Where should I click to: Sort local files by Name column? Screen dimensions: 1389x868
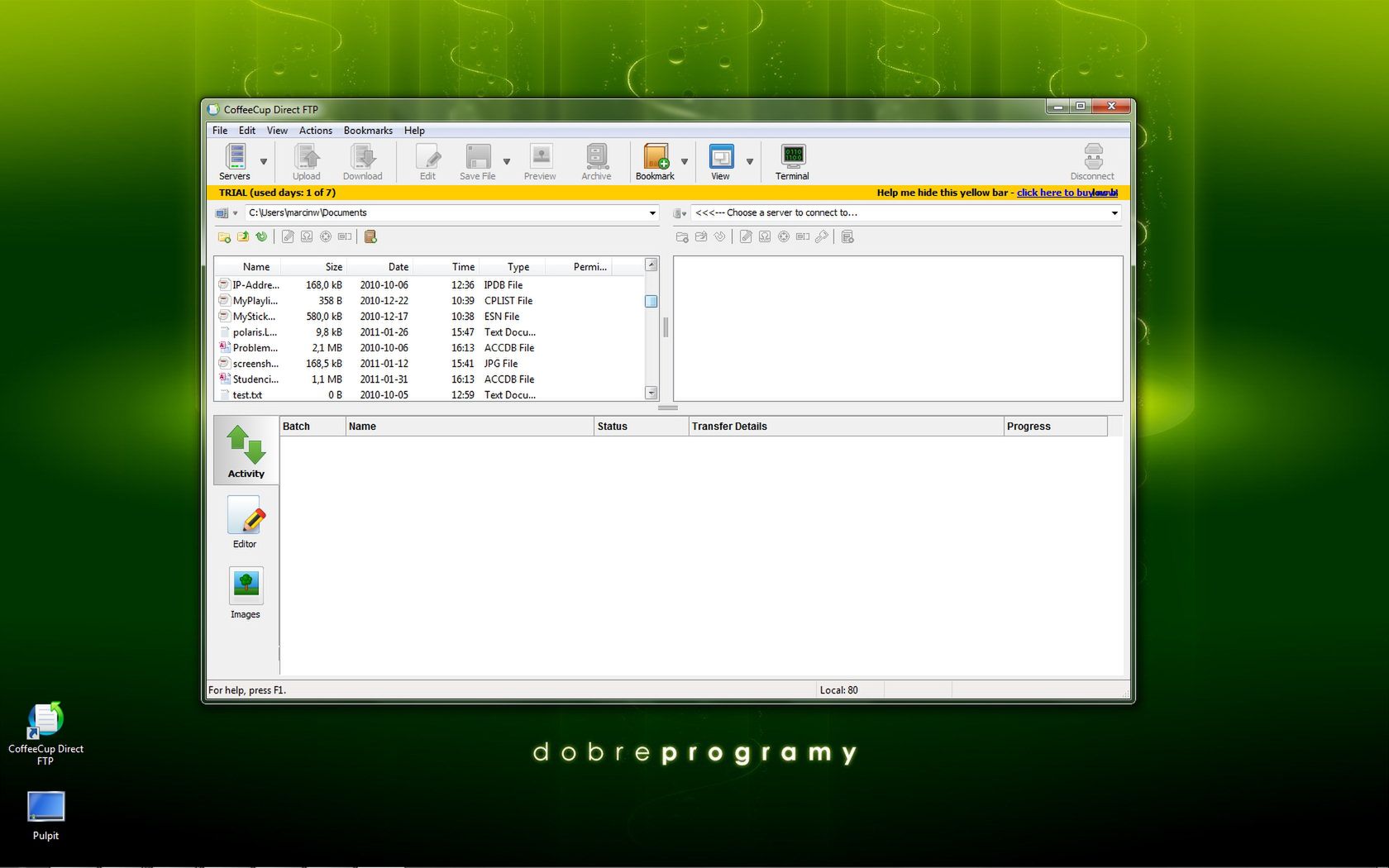click(x=248, y=267)
